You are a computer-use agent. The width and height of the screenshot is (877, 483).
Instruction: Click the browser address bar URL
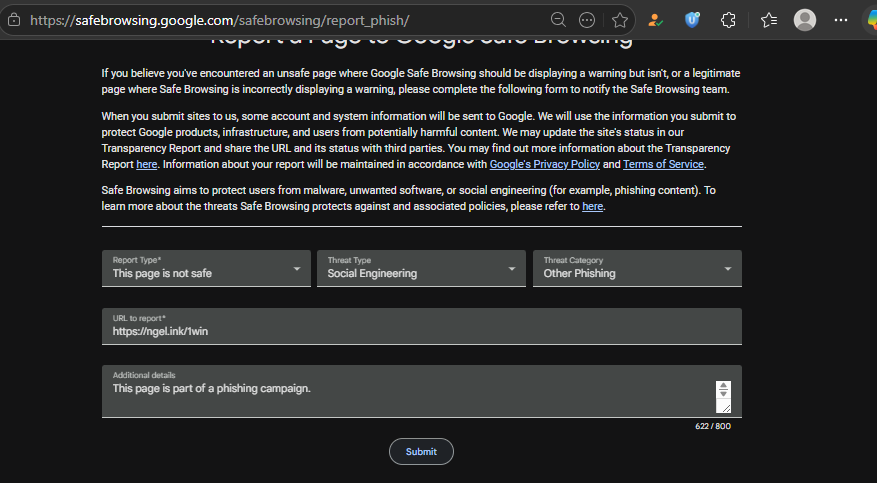(x=220, y=21)
